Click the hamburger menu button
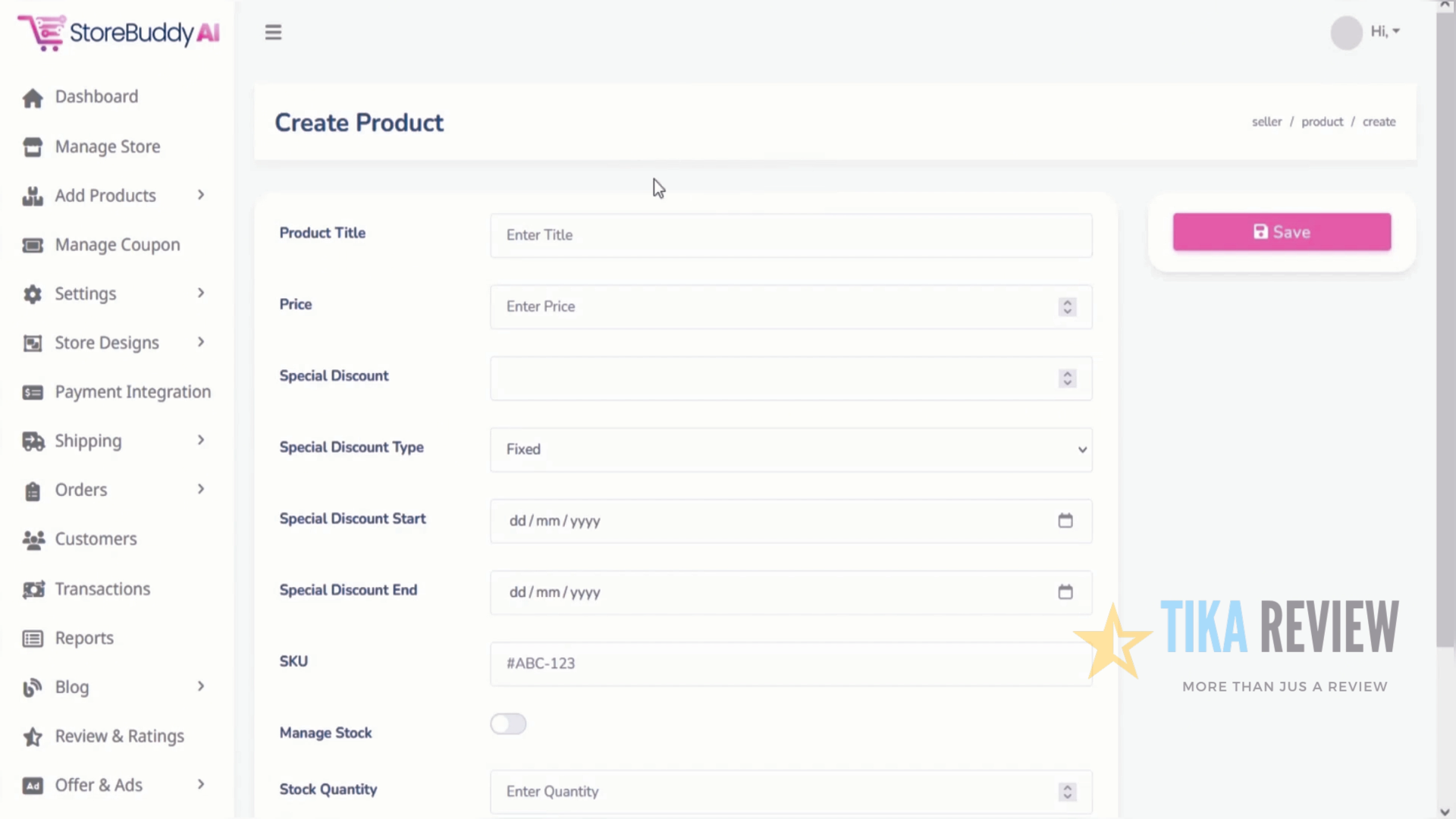Screen dimensions: 1456x819 point(273,32)
